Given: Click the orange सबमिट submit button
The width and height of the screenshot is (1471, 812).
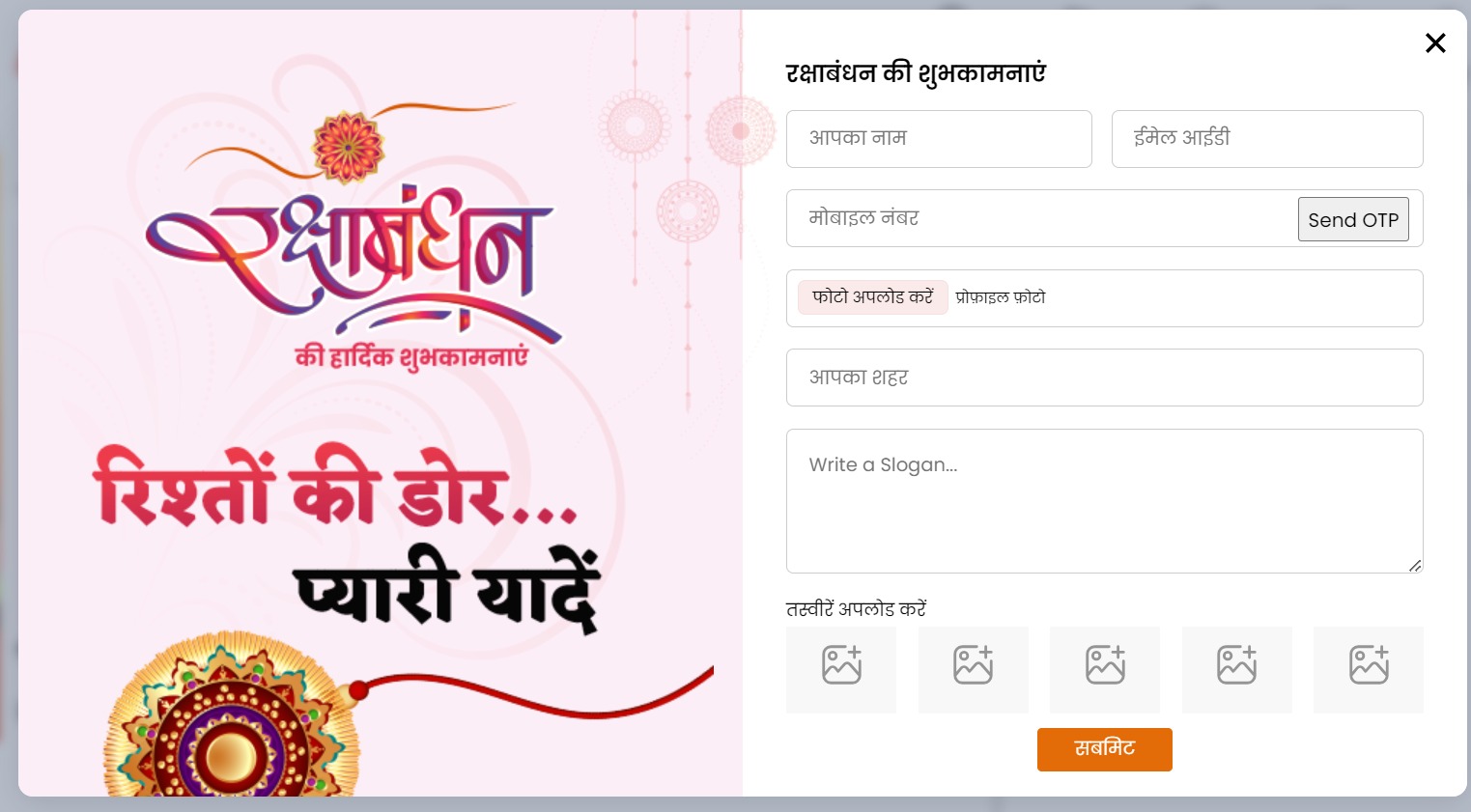Looking at the screenshot, I should (1105, 749).
